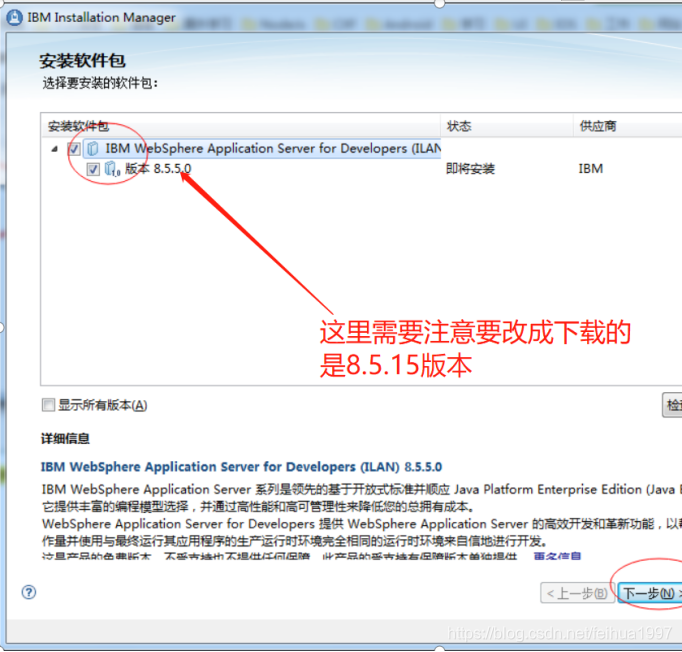The width and height of the screenshot is (682, 652).
Task: Click the IBM vendor cell
Action: [x=591, y=169]
